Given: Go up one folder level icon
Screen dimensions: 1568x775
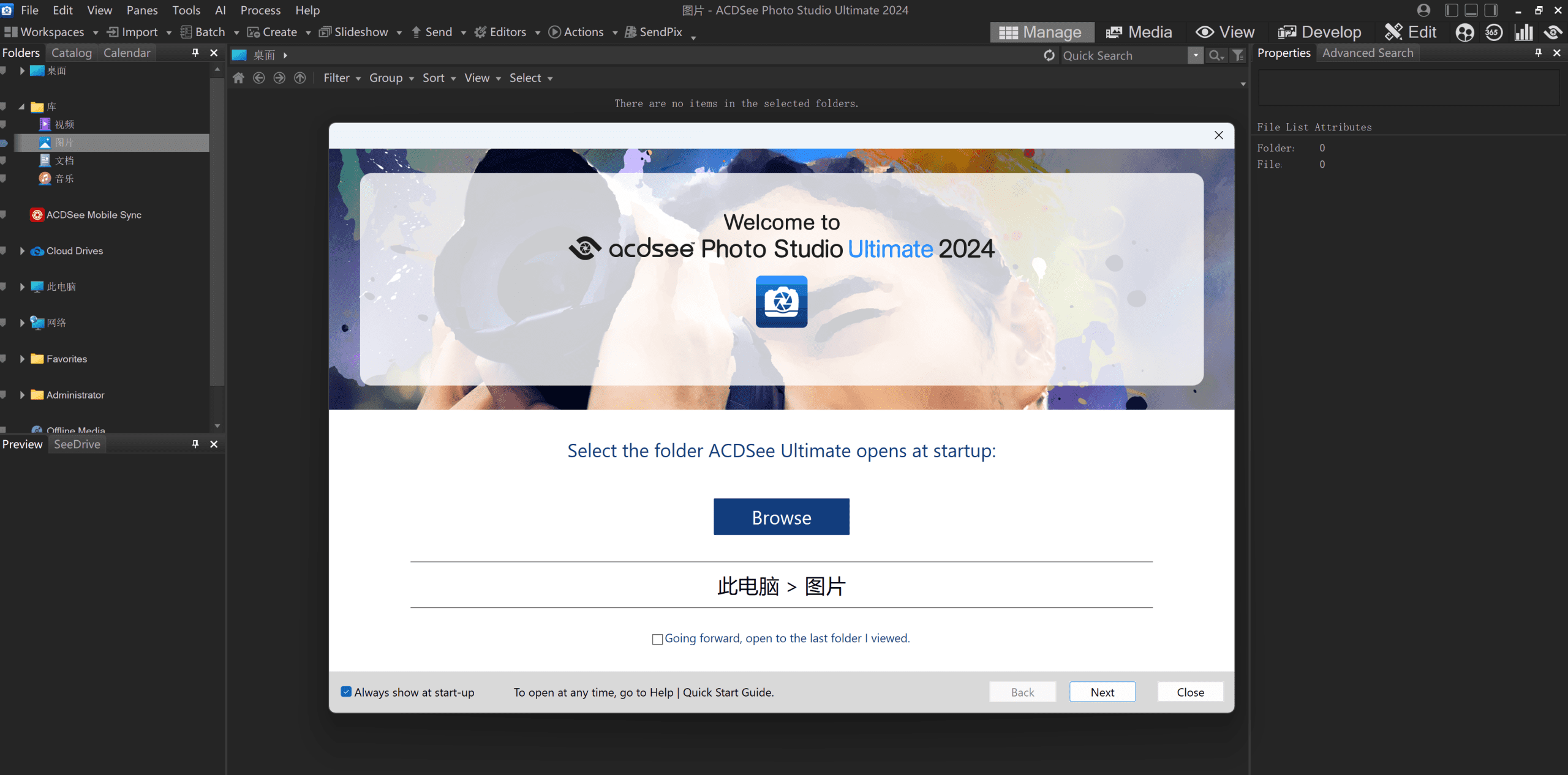Looking at the screenshot, I should click(300, 78).
